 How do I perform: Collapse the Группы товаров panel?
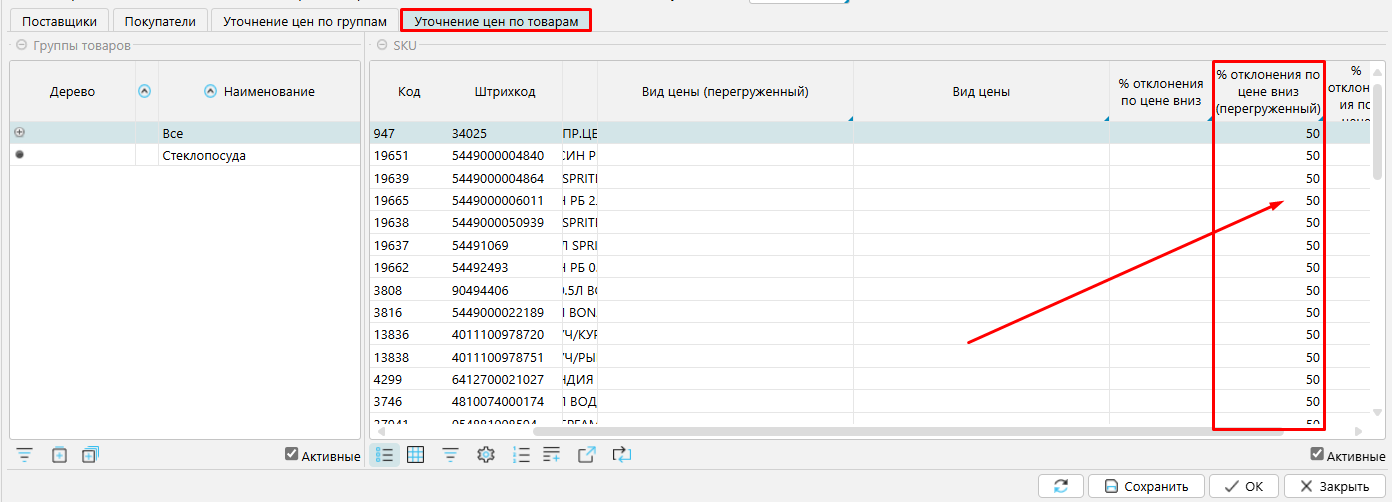point(21,45)
